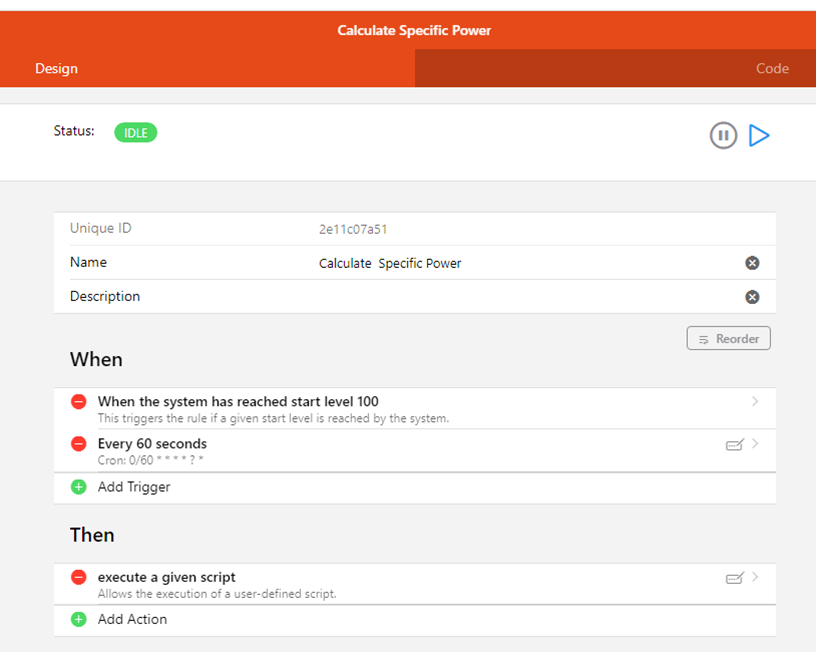Image resolution: width=816 pixels, height=652 pixels.
Task: Edit the Every 60 seconds cron schedule icon
Action: [x=734, y=445]
